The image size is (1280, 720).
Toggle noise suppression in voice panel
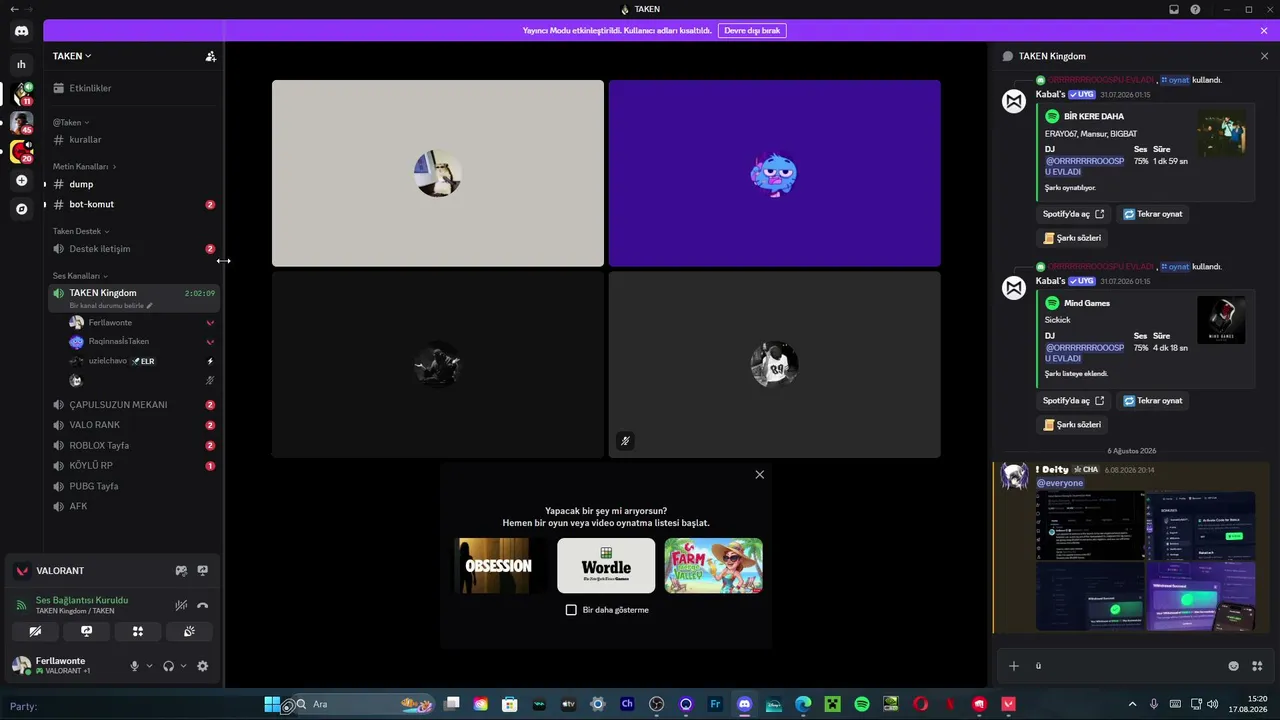181,605
